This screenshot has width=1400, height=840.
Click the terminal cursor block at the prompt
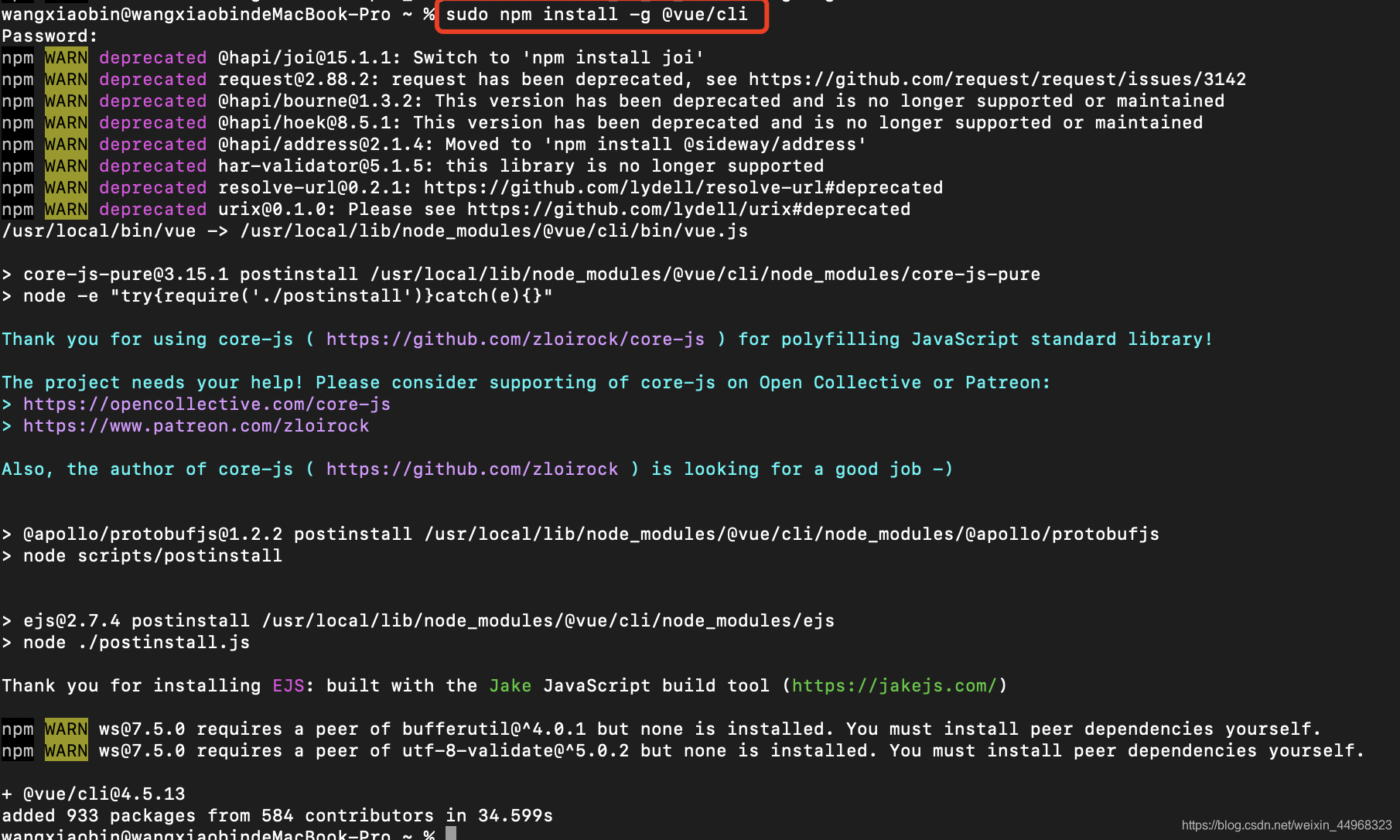451,833
